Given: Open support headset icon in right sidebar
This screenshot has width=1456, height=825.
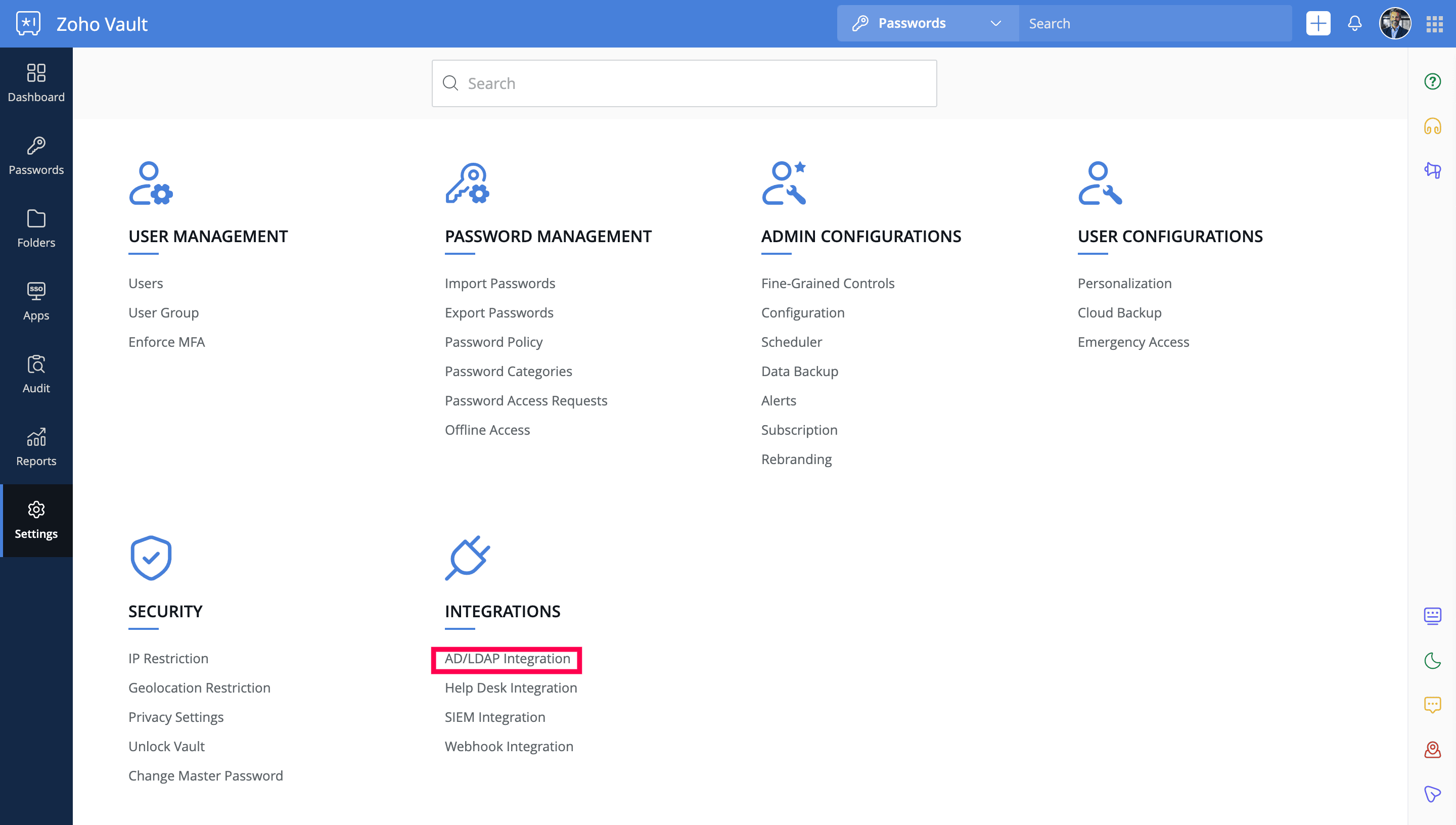Looking at the screenshot, I should coord(1432,126).
